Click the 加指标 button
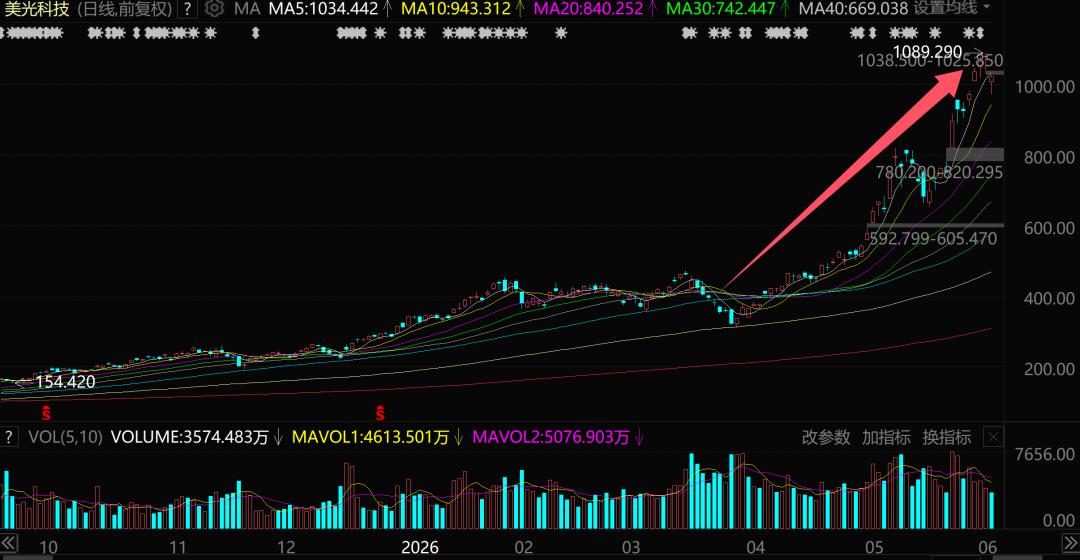Image resolution: width=1080 pixels, height=560 pixels. coord(886,437)
